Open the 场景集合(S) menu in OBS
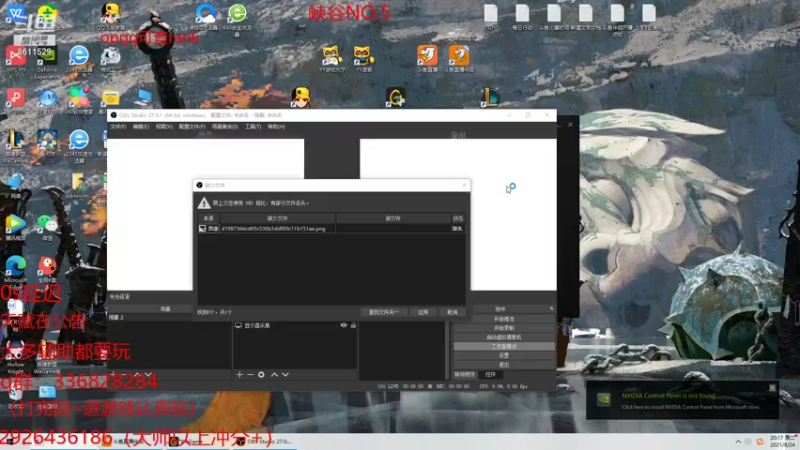This screenshot has width=800, height=450. (225, 127)
